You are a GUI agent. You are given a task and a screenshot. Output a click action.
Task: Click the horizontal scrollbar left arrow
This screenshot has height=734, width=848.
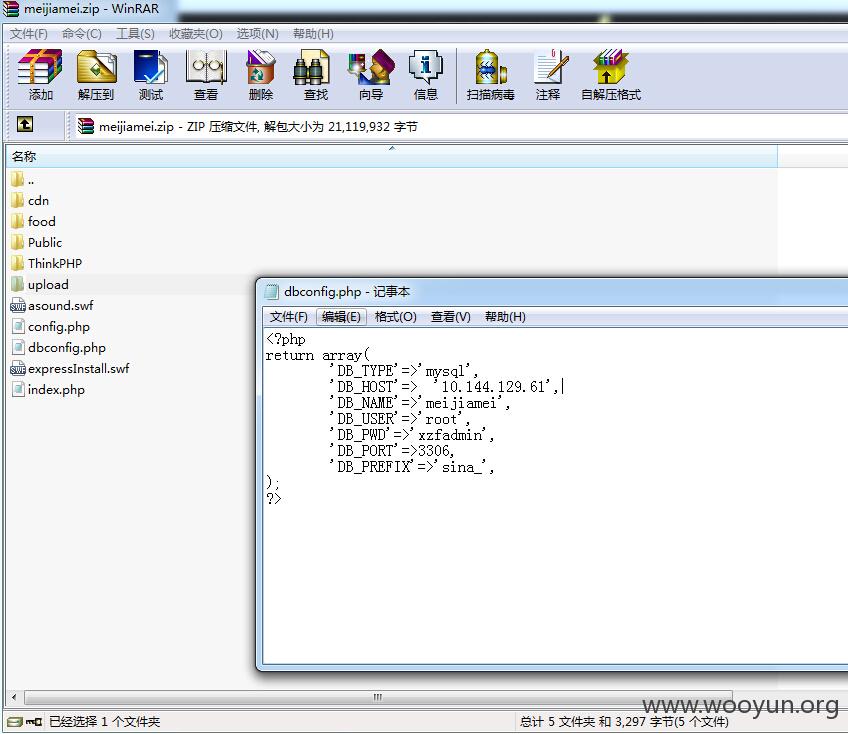[14, 697]
